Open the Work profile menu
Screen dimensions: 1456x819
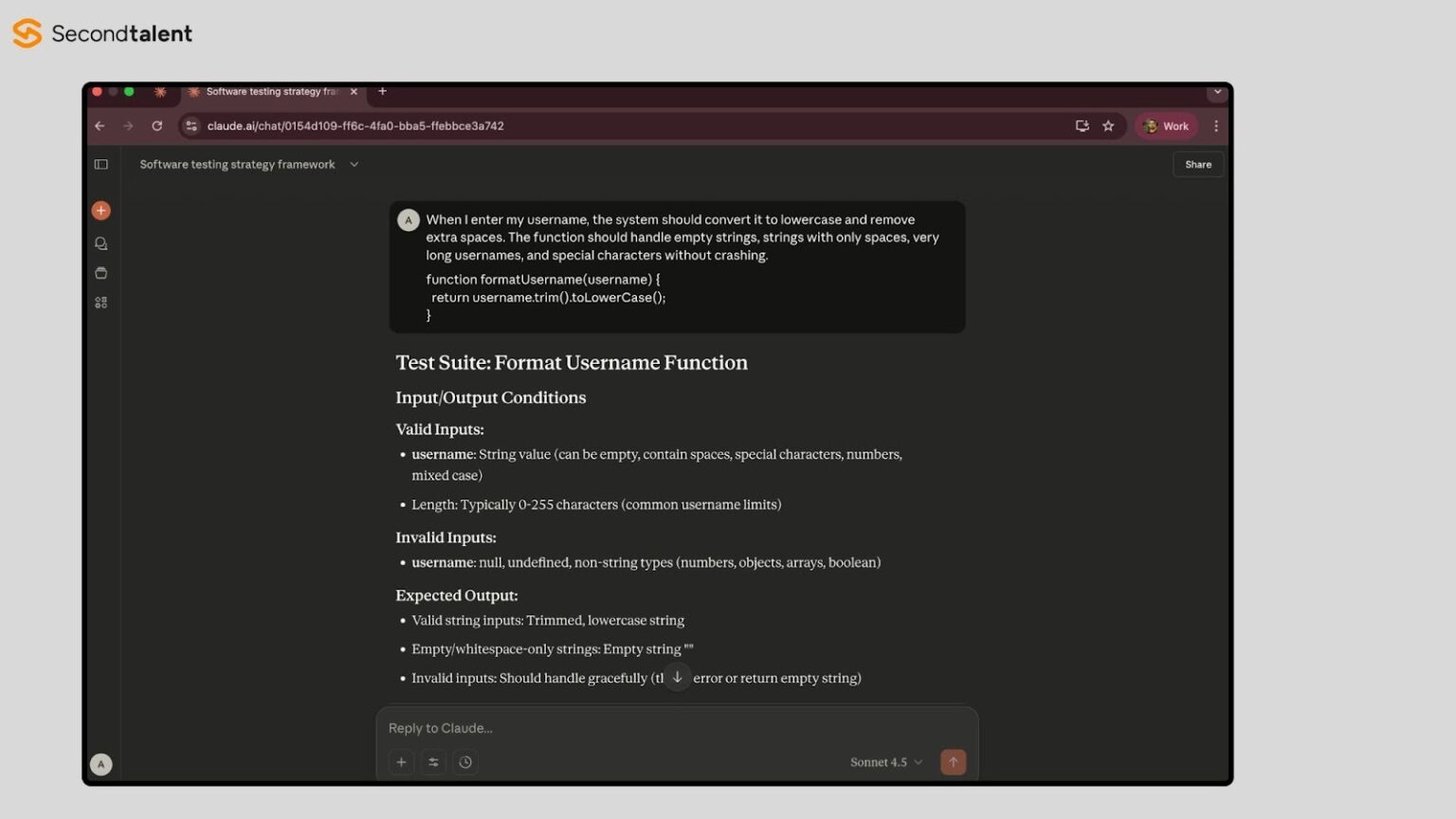click(x=1167, y=126)
